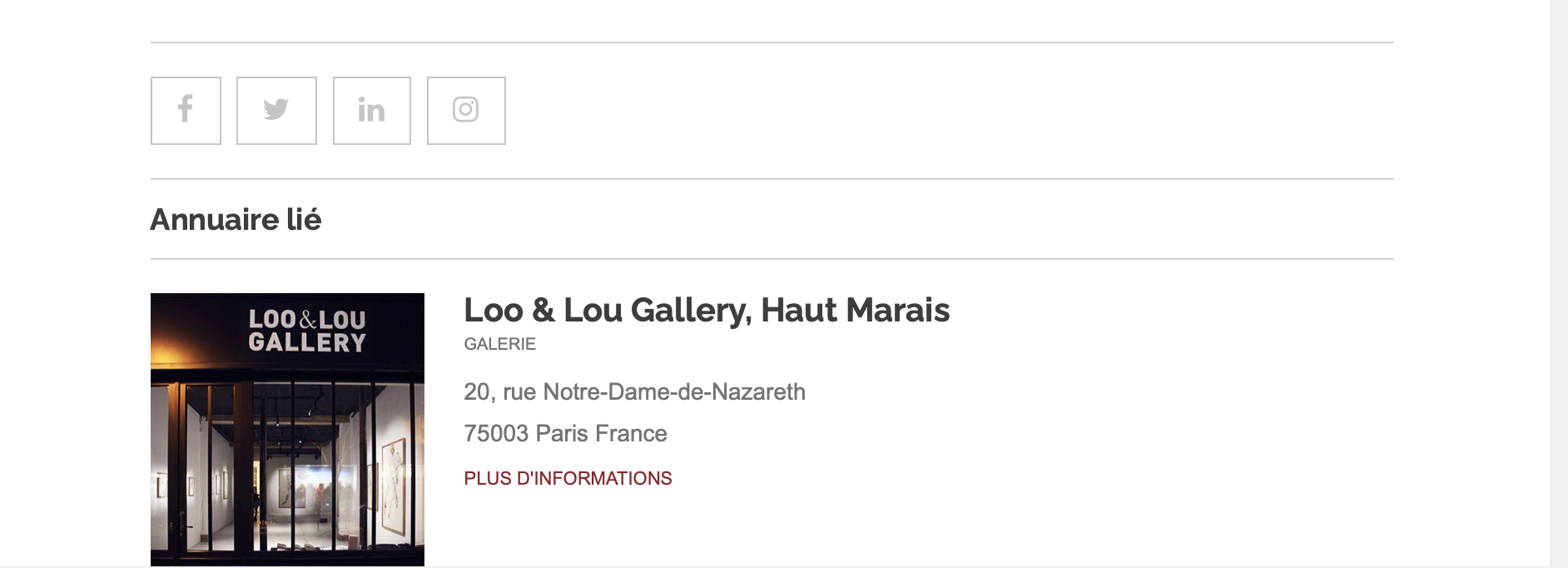Select the 20, rue Notre-Dame-de-Nazareth address line
The image size is (1568, 568).
click(634, 391)
